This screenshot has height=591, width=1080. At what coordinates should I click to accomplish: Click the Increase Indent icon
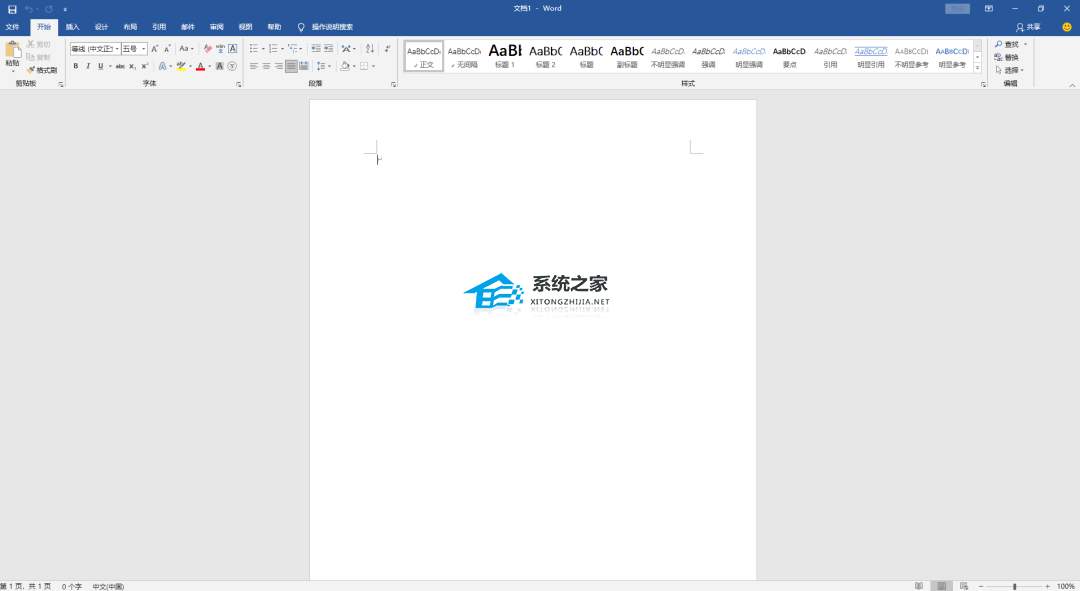tap(329, 49)
